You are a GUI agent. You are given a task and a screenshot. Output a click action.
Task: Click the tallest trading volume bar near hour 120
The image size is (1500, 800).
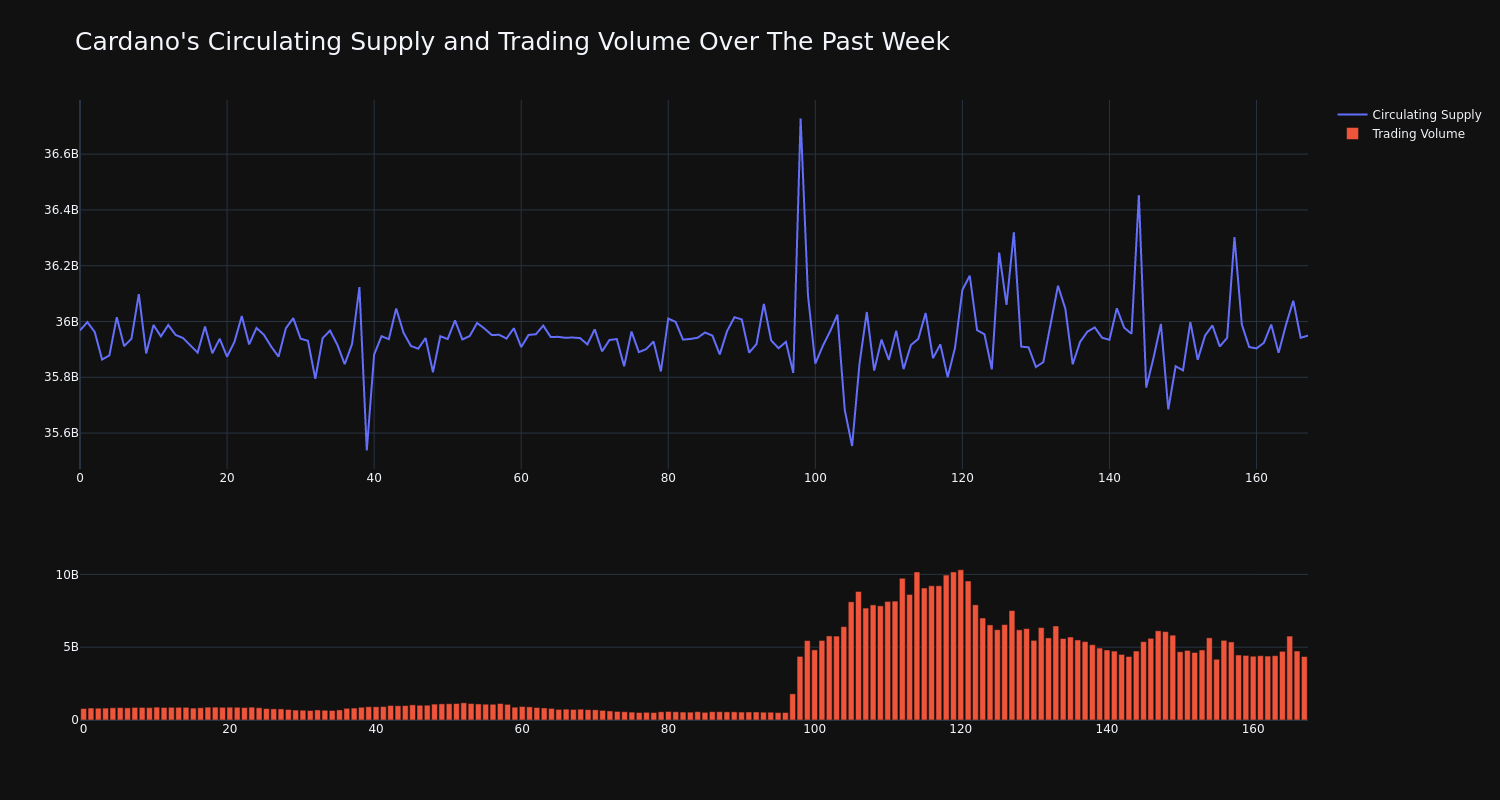[x=961, y=645]
